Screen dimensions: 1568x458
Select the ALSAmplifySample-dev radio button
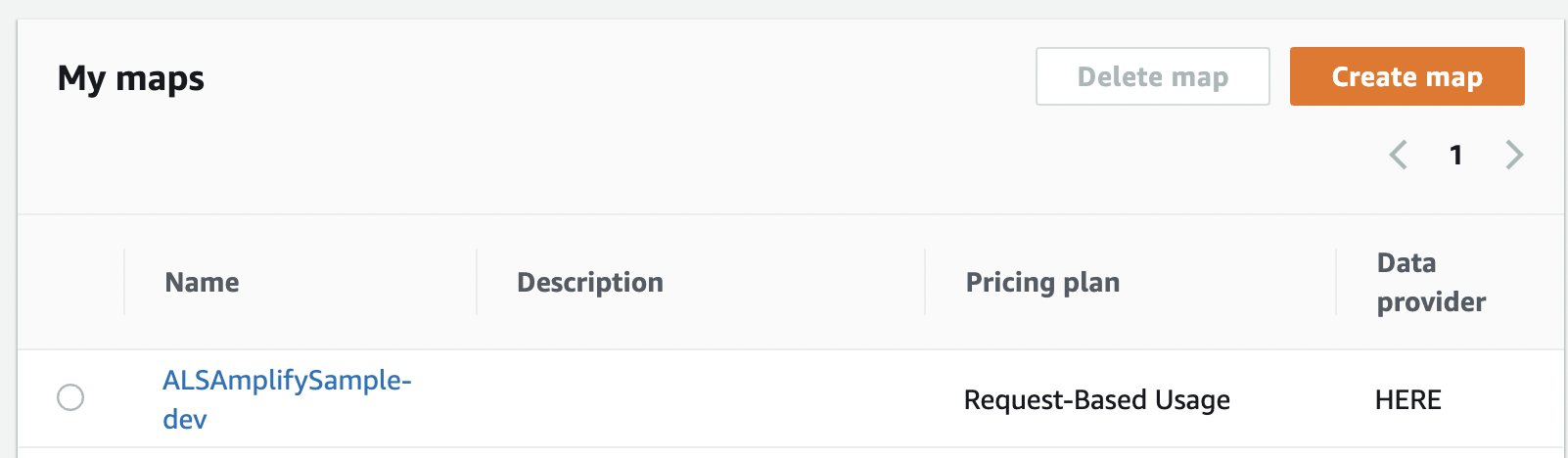pos(70,397)
